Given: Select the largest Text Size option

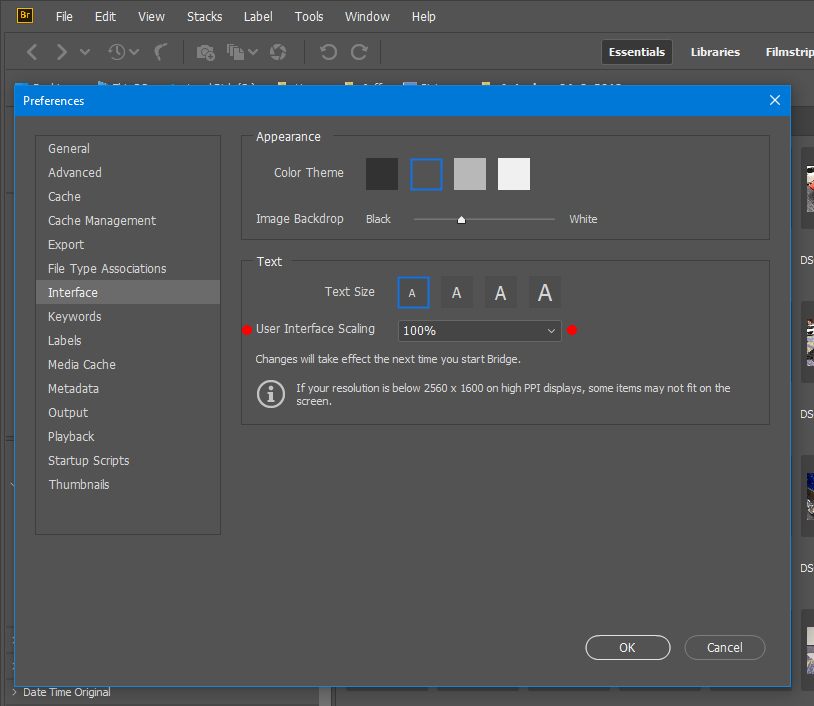Looking at the screenshot, I should coord(544,291).
